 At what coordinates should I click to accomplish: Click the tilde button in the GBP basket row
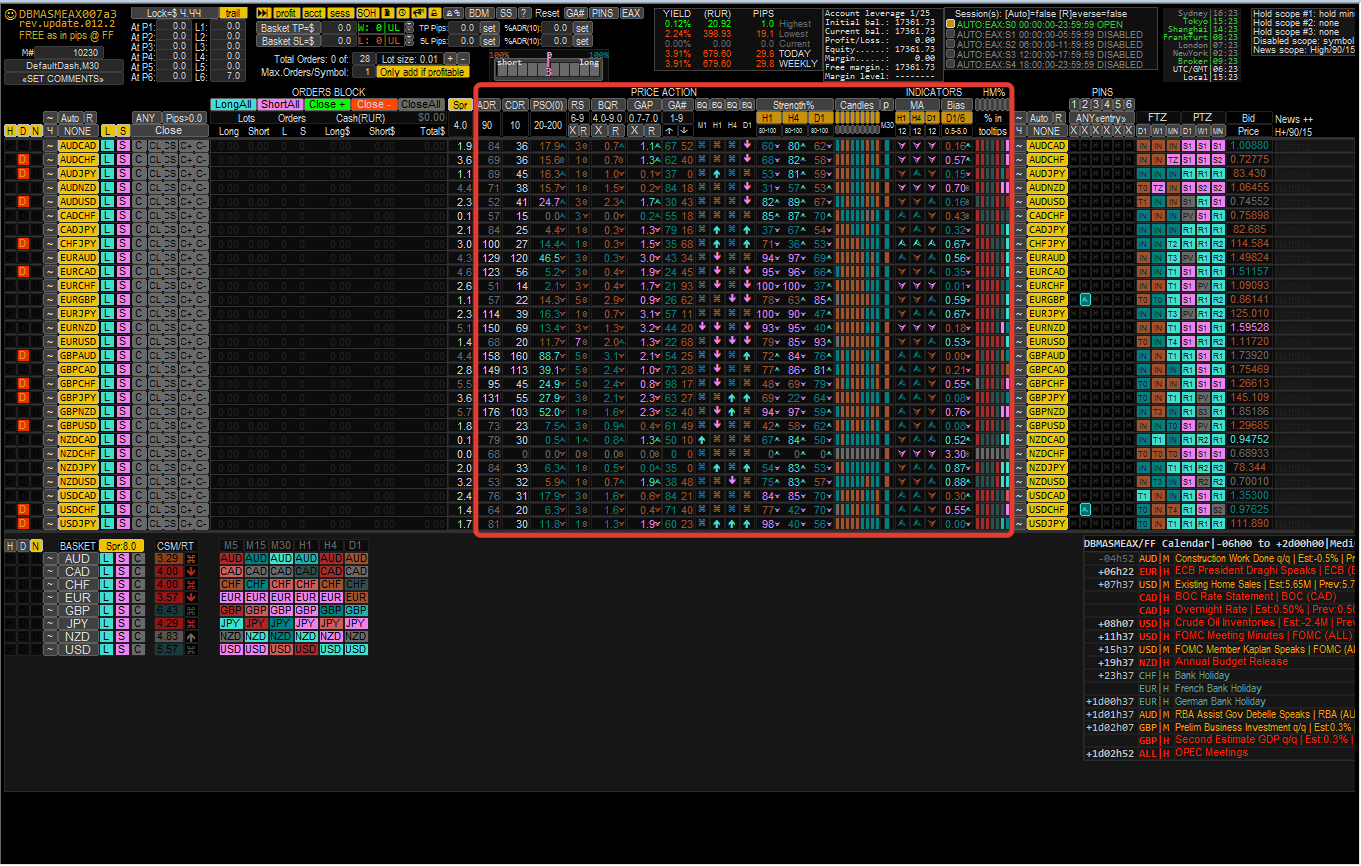(50, 610)
